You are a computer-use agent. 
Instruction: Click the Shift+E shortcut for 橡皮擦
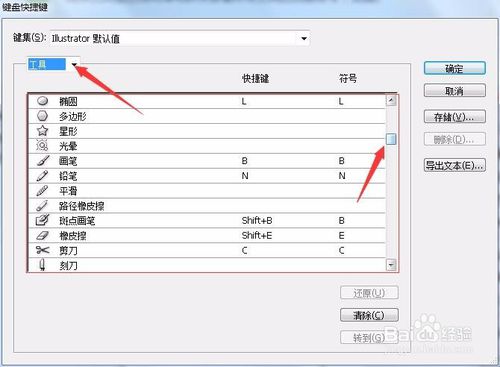click(x=257, y=235)
